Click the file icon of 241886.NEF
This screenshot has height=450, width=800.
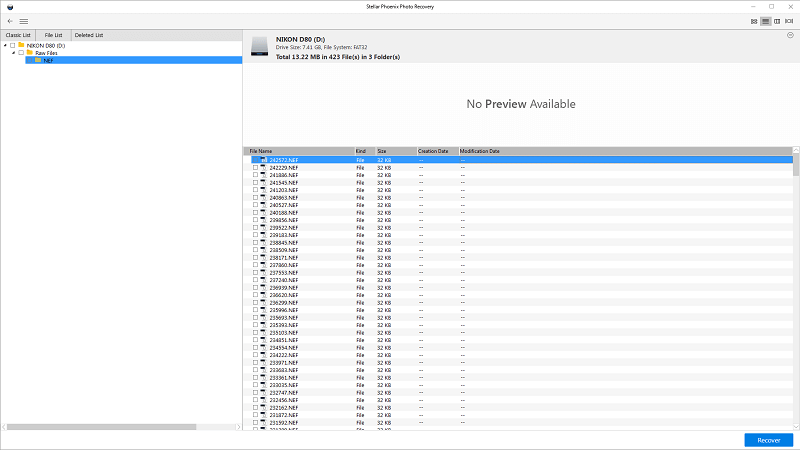pyautogui.click(x=264, y=175)
